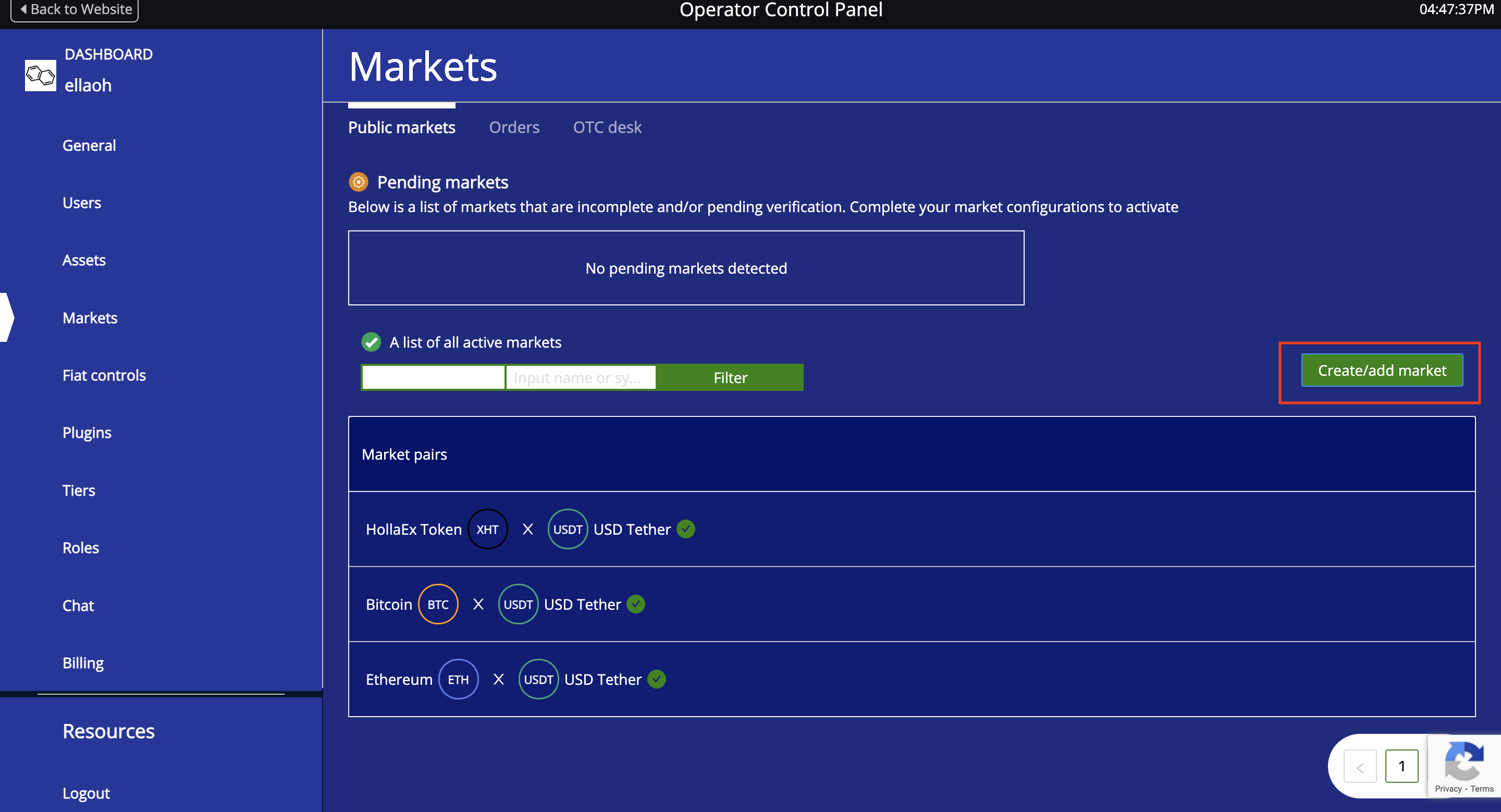Open the OTC desk tab
1501x812 pixels.
click(607, 127)
